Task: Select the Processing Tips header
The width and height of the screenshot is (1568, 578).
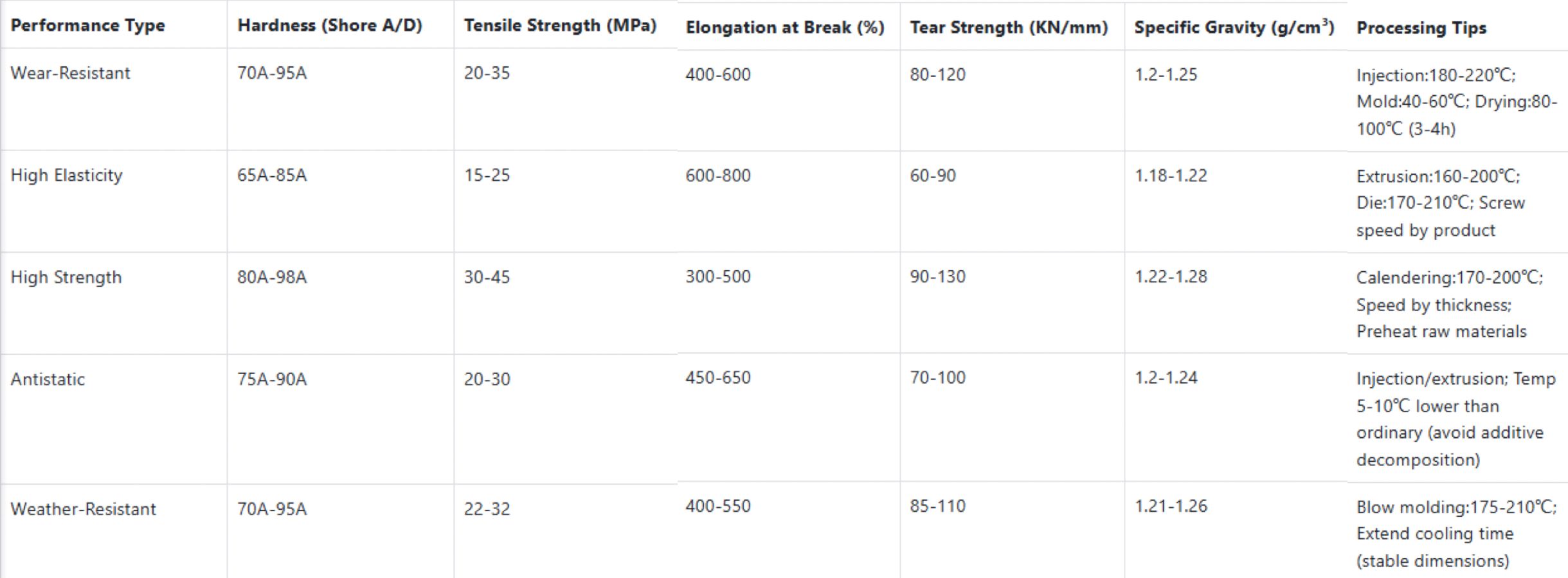Action: (x=1421, y=28)
